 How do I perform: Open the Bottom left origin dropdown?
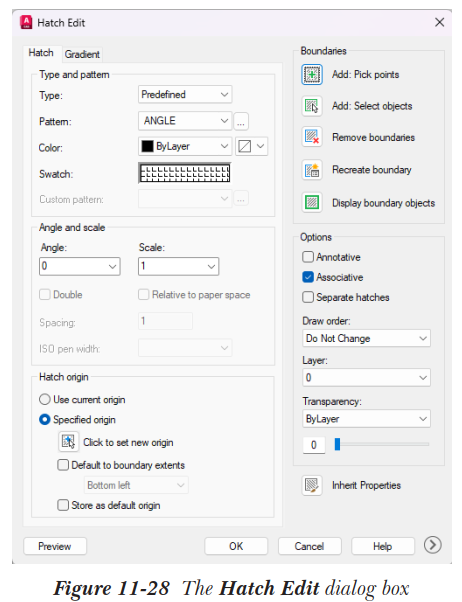pos(136,485)
